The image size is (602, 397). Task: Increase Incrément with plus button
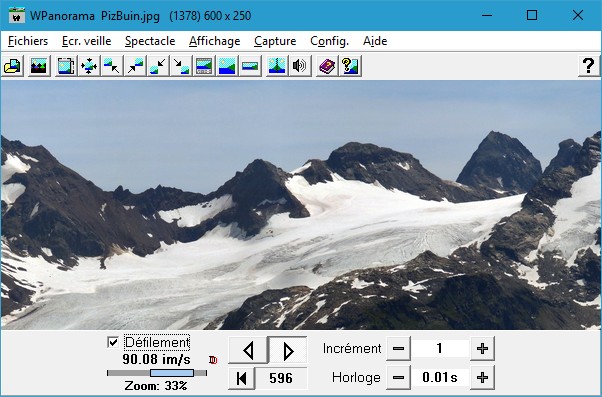482,349
